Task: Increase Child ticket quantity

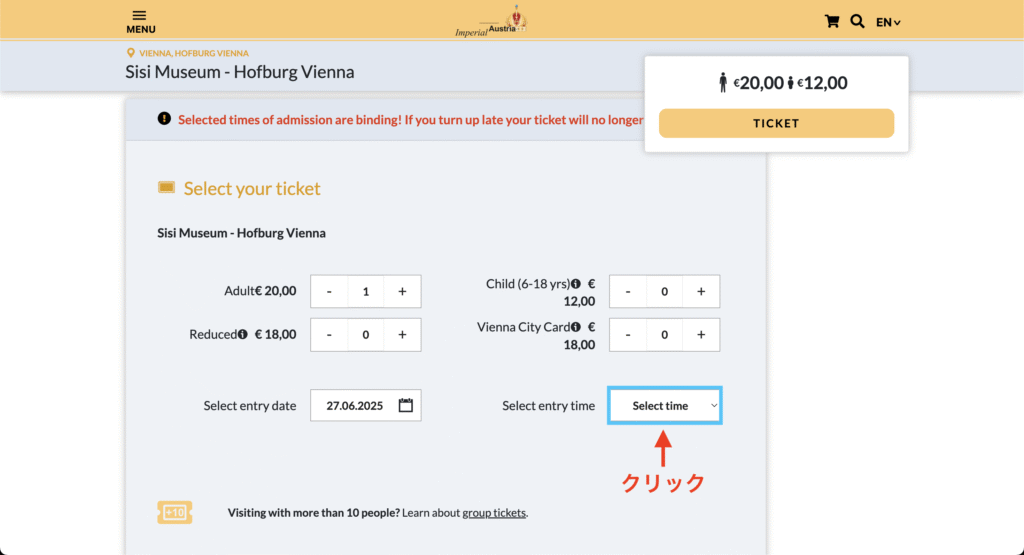Action: [701, 291]
